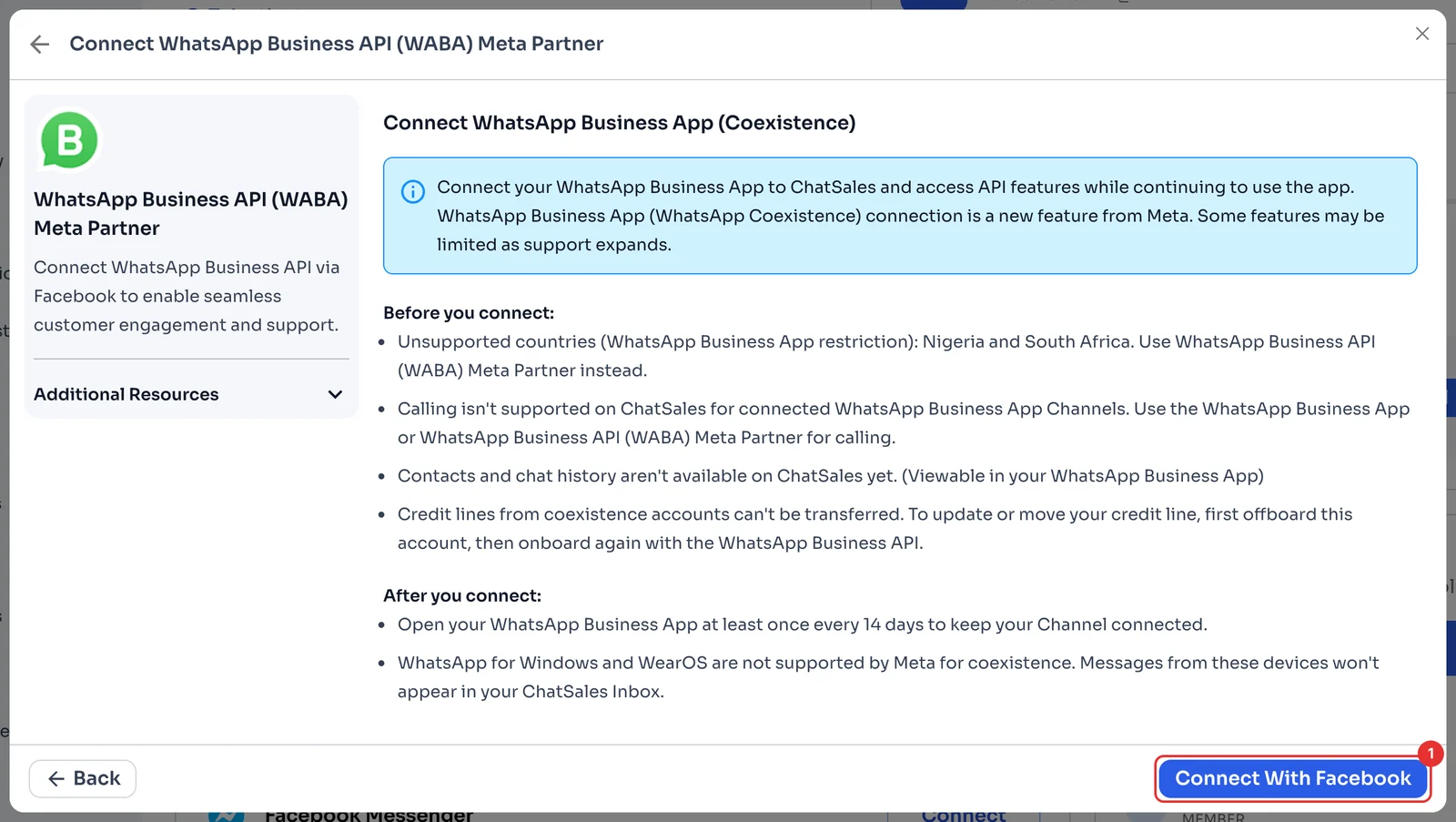Image resolution: width=1456 pixels, height=822 pixels.
Task: Click the 'Calling isn't supported on ChatSales' bullet
Action: click(x=904, y=423)
